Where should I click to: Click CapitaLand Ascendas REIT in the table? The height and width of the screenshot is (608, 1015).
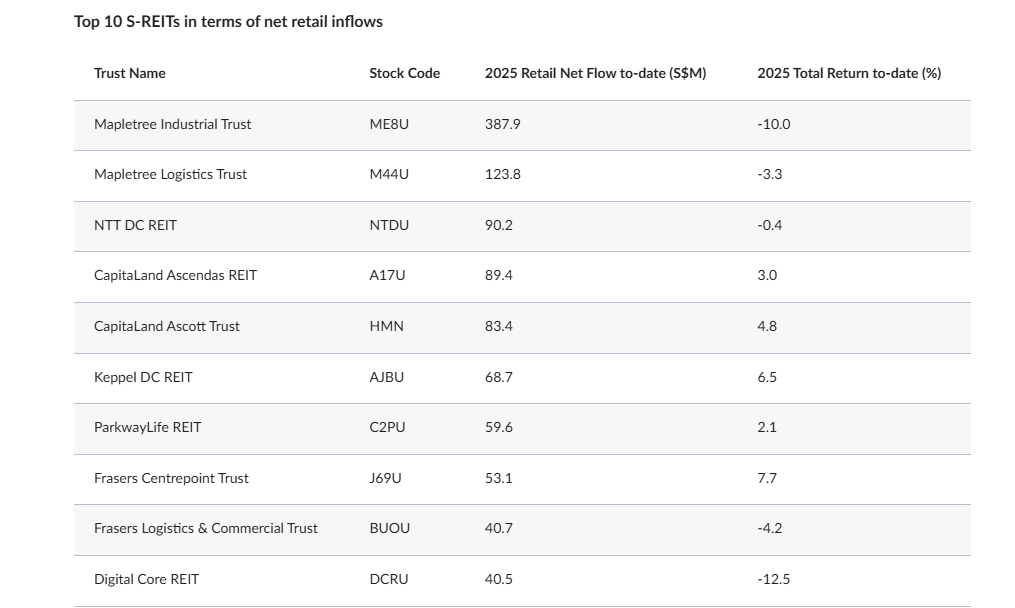tap(175, 275)
